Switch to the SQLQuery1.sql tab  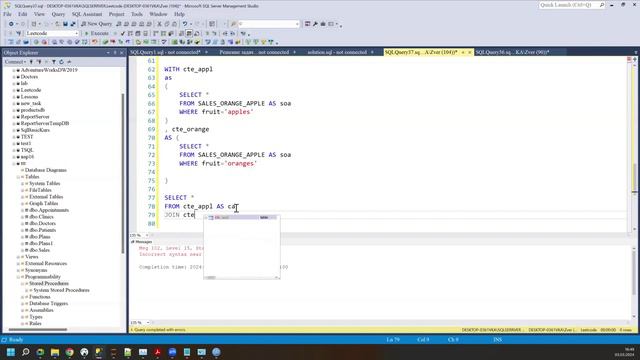click(x=165, y=52)
